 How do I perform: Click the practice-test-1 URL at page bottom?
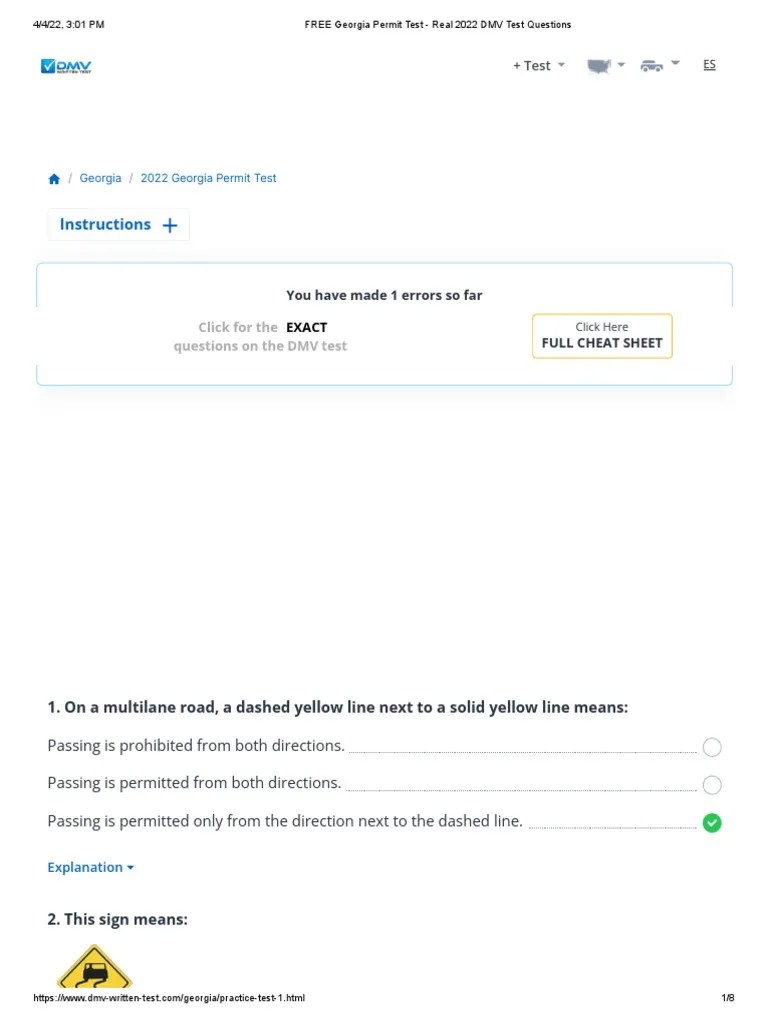click(x=169, y=997)
